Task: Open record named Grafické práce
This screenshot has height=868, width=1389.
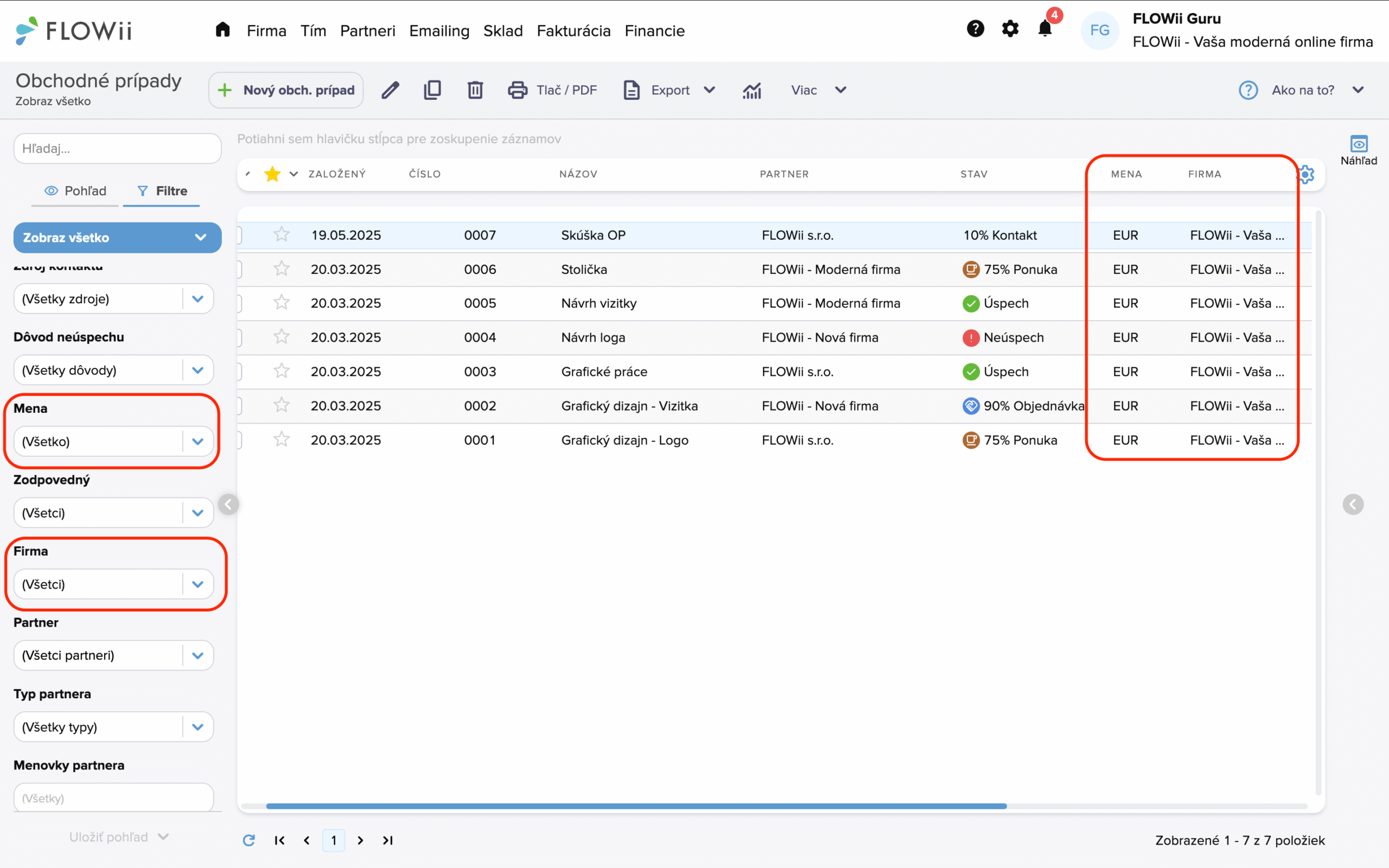Action: click(x=604, y=372)
